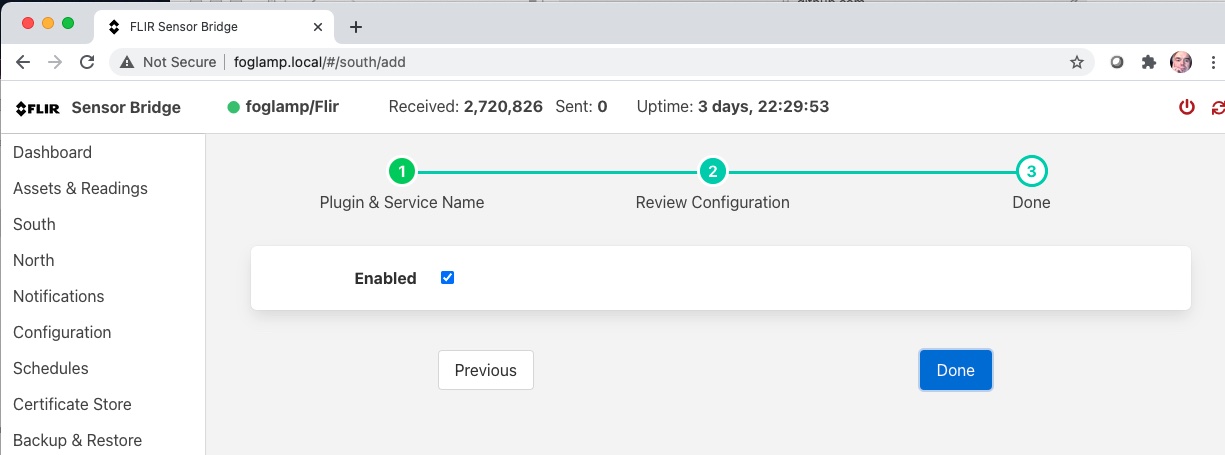Select the FLIR Sensor Bridge browser tab
1225x455 pixels.
(210, 27)
